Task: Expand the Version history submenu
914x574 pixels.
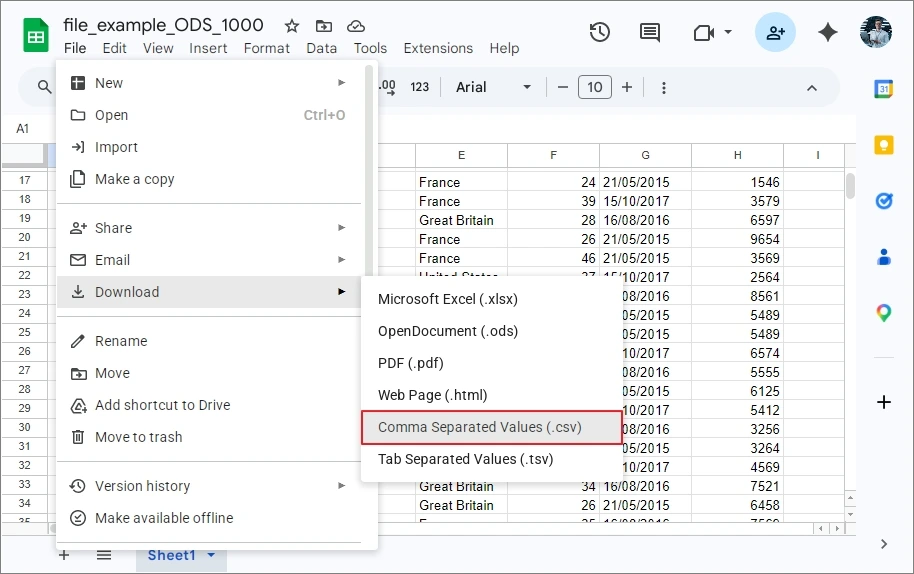Action: (x=342, y=486)
